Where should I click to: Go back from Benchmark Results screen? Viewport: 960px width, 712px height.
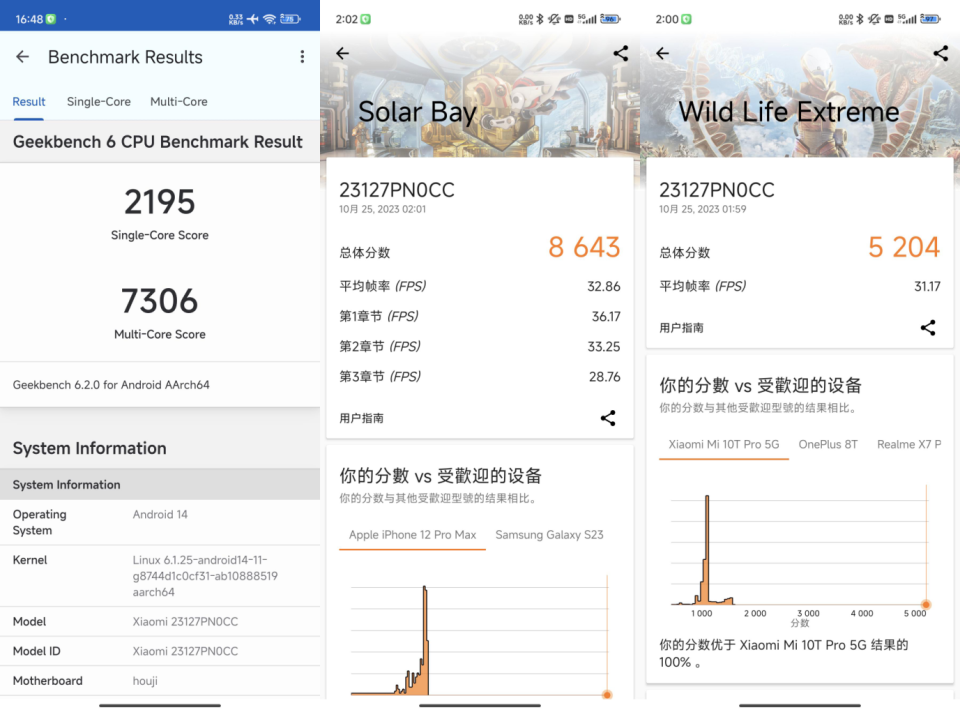(23, 57)
